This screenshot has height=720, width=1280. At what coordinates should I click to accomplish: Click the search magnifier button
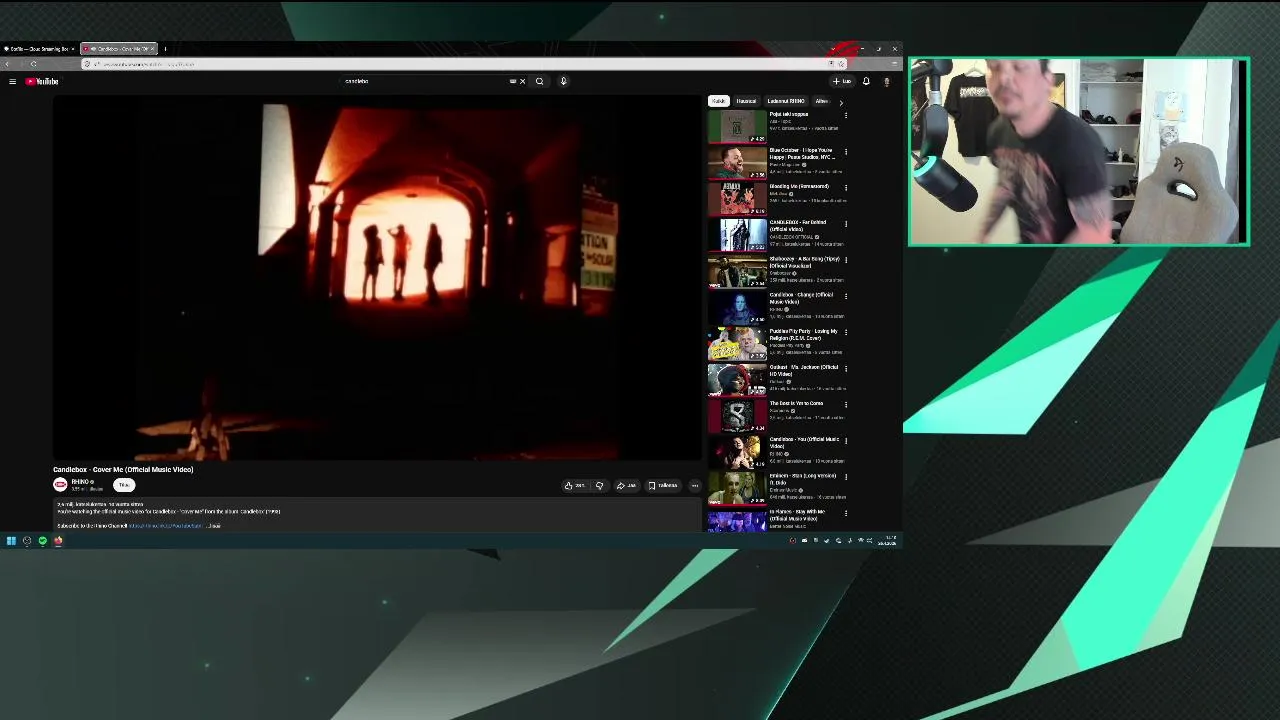point(539,81)
